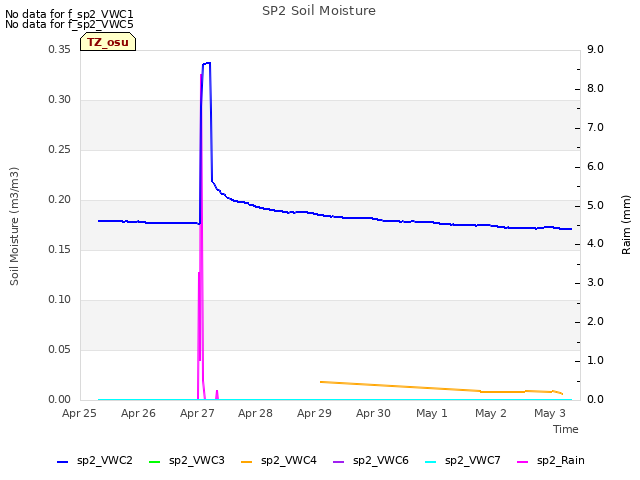Click the small magenta rain bump after Apr 27
The width and height of the screenshot is (640, 480).
[217, 395]
